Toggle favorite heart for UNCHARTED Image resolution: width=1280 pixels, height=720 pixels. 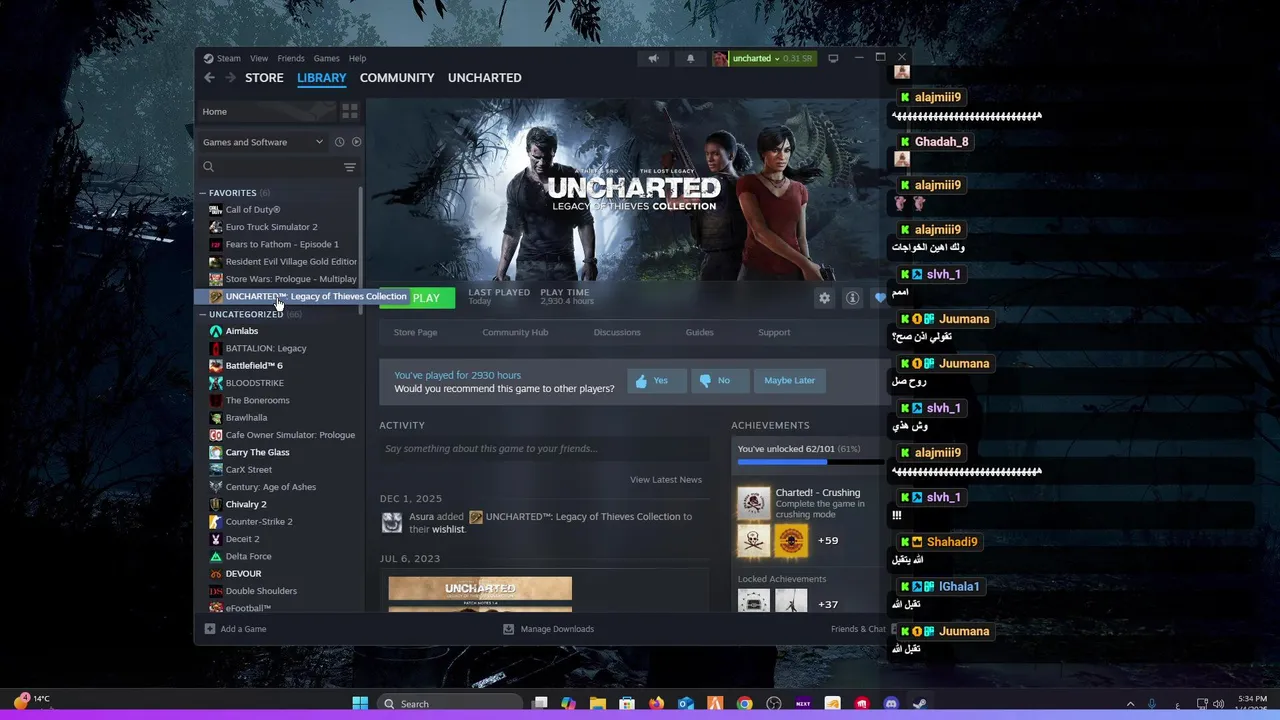pyautogui.click(x=880, y=298)
